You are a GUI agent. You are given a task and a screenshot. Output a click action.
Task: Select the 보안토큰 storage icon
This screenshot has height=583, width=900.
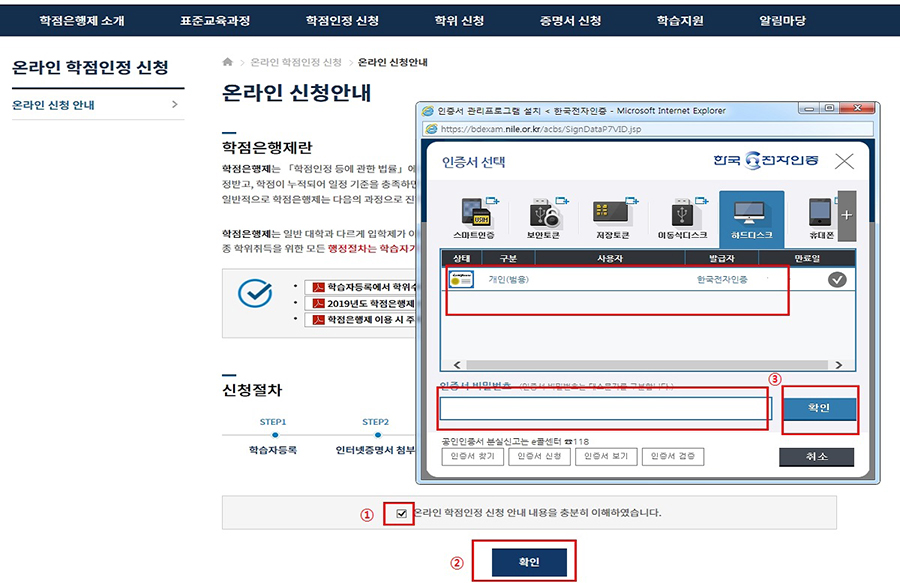click(x=543, y=218)
